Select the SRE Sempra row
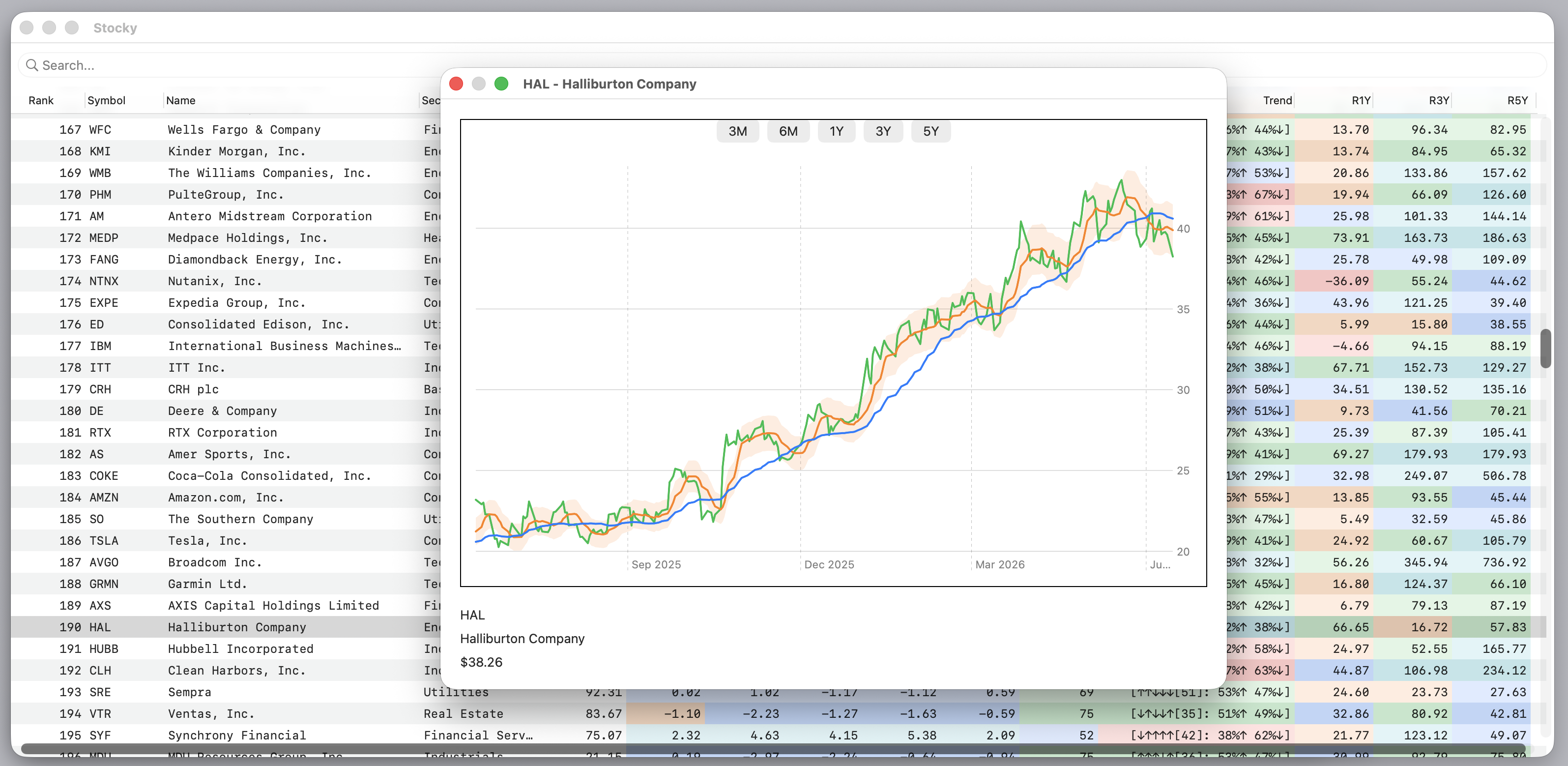Screen dimensions: 1568x766 point(779,692)
